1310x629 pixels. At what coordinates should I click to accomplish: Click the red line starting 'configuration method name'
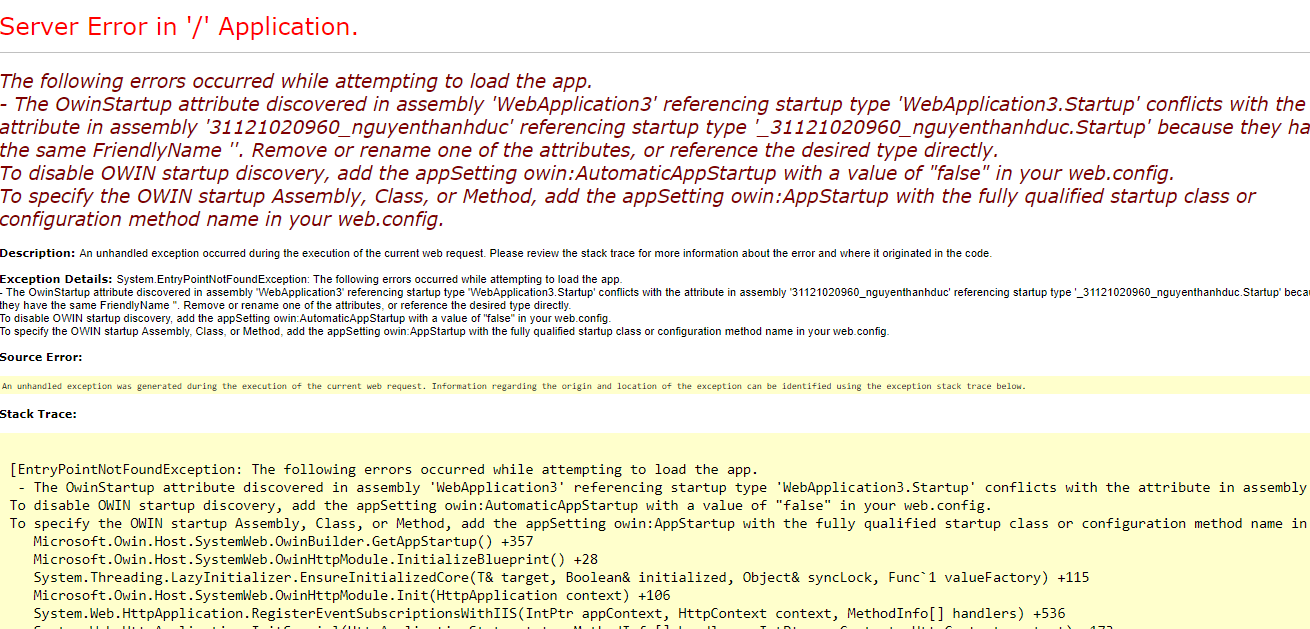[x=222, y=219]
